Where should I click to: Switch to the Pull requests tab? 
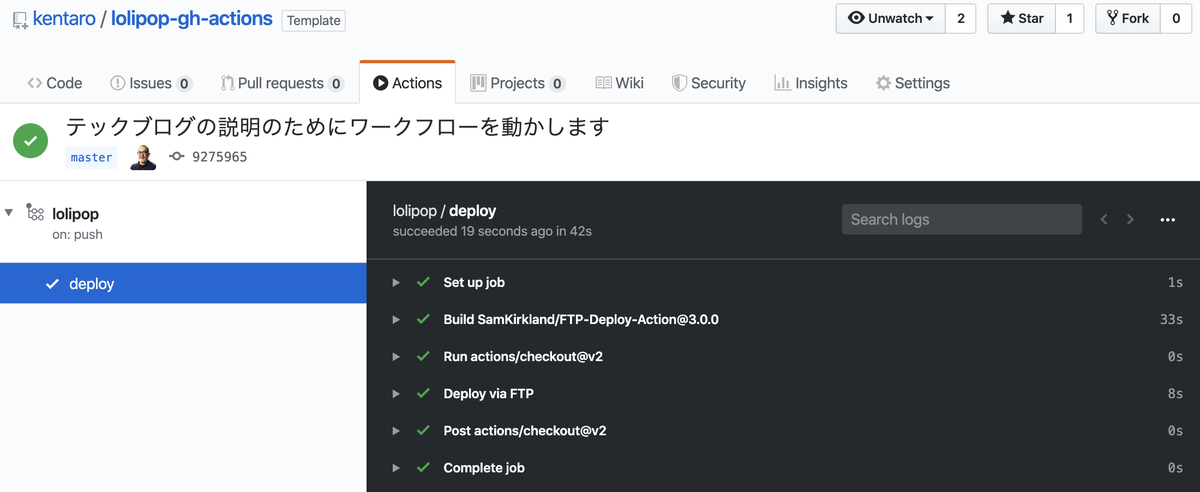click(x=282, y=83)
